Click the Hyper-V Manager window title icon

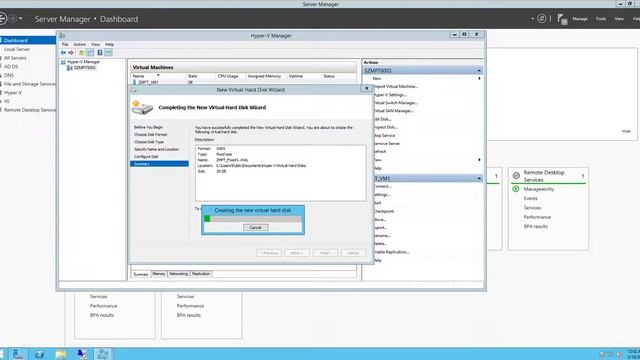pos(62,36)
